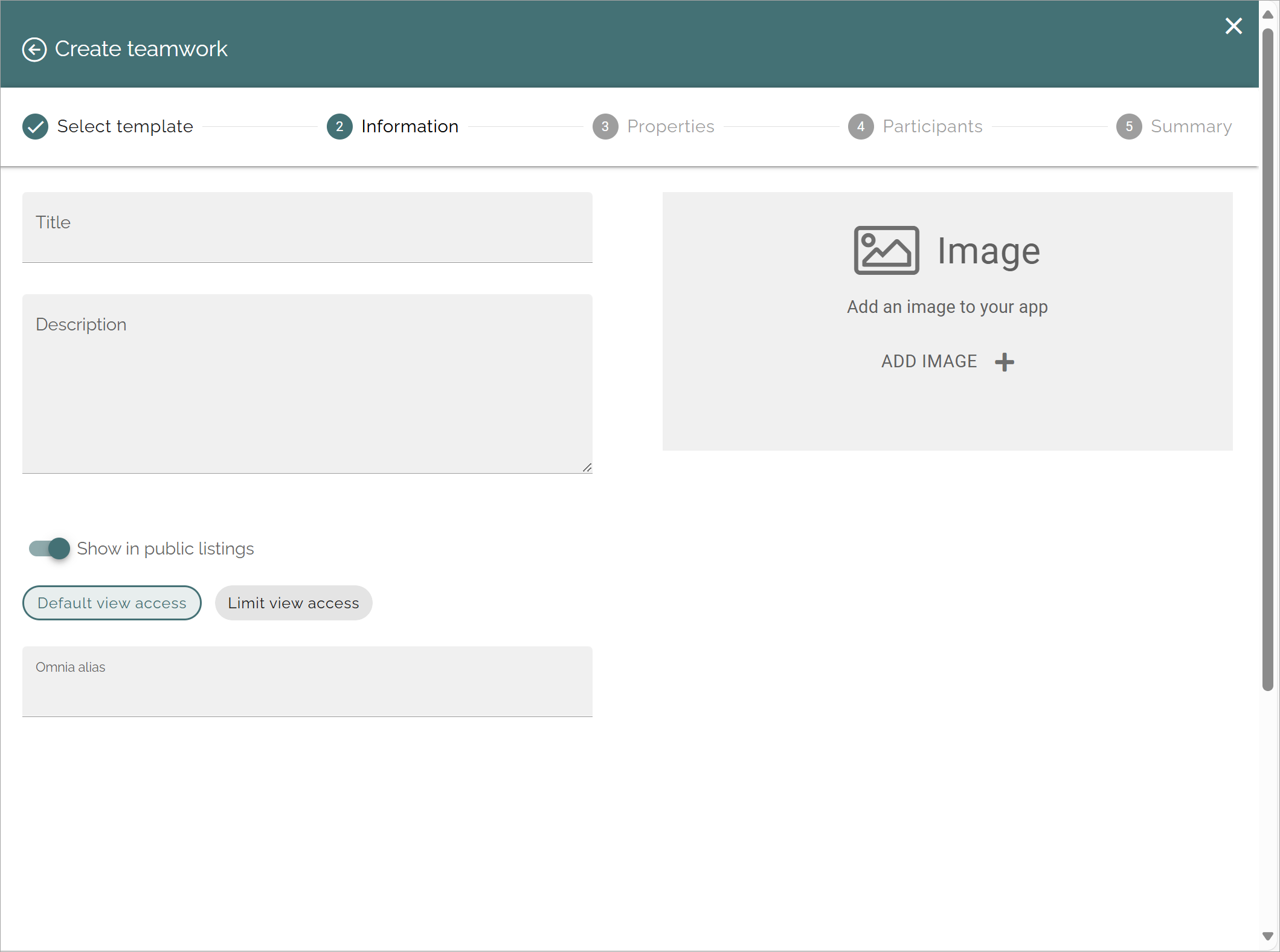Click the back arrow beside Create teamwork
The image size is (1280, 952).
coord(34,50)
